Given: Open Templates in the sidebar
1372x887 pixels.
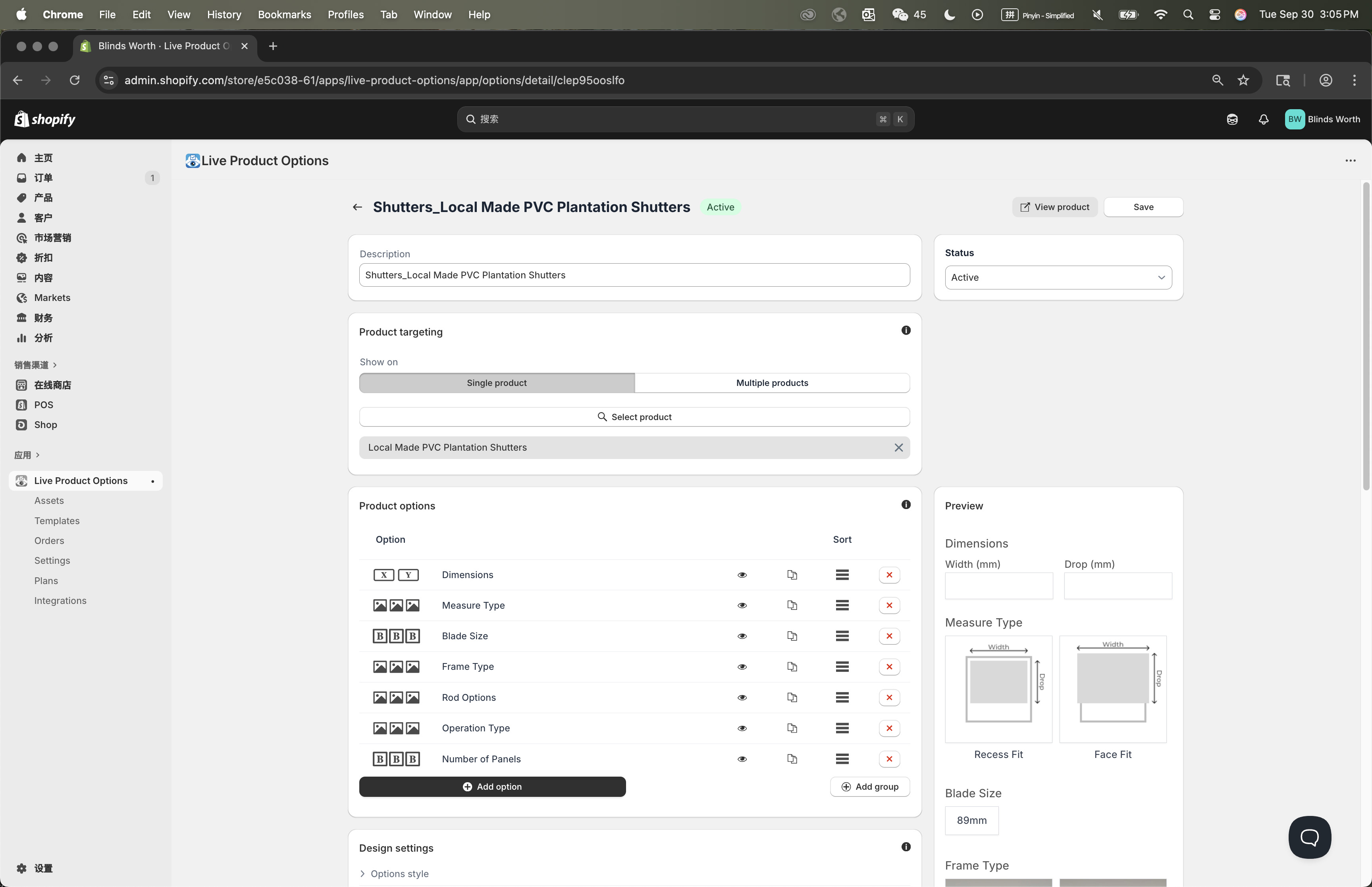Looking at the screenshot, I should tap(56, 521).
